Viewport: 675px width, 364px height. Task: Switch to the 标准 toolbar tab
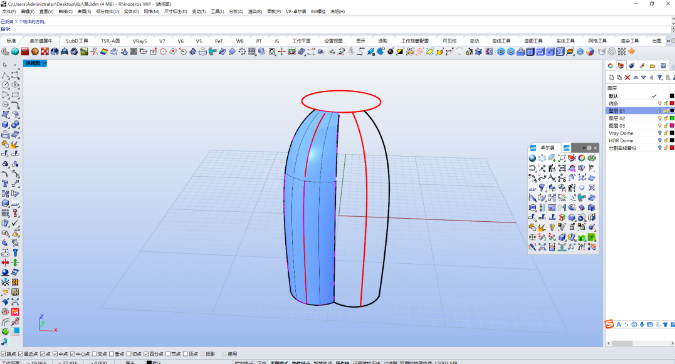coord(11,41)
